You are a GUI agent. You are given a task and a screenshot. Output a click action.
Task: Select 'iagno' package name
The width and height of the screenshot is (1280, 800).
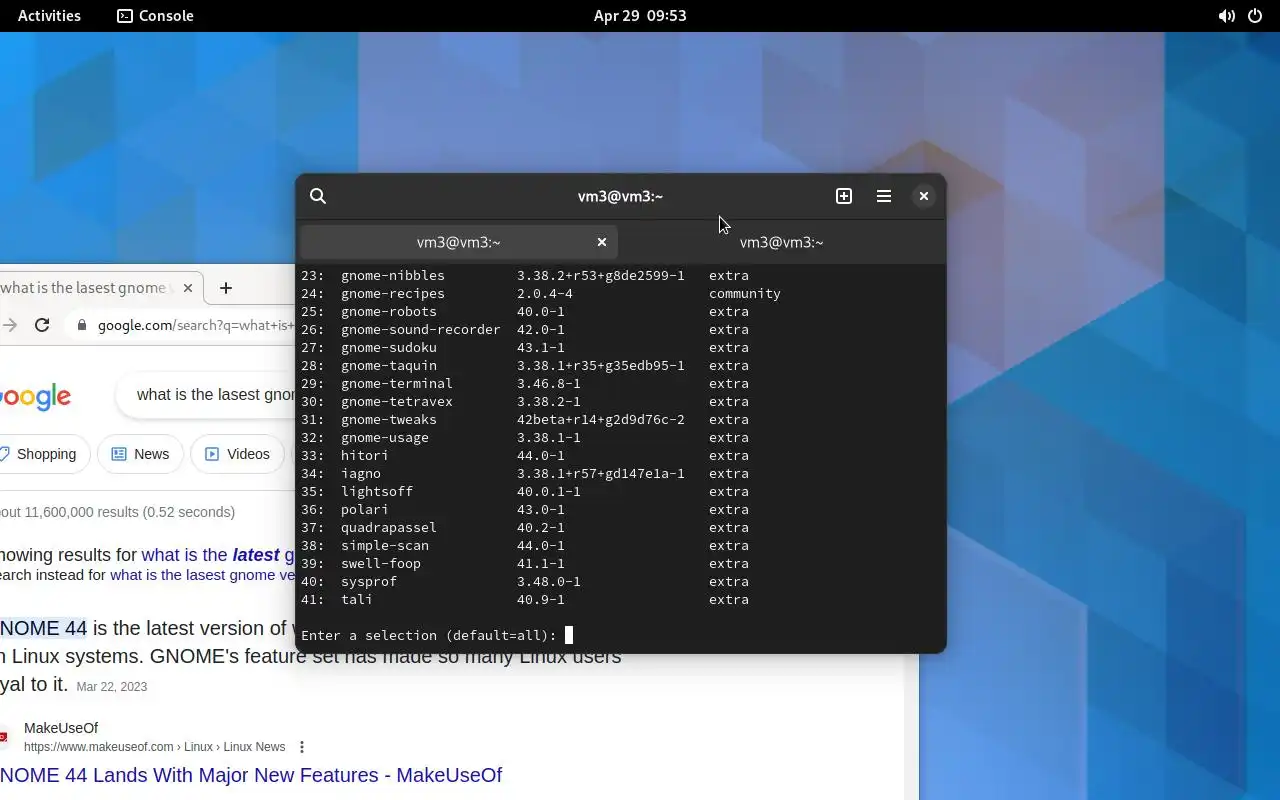click(361, 473)
